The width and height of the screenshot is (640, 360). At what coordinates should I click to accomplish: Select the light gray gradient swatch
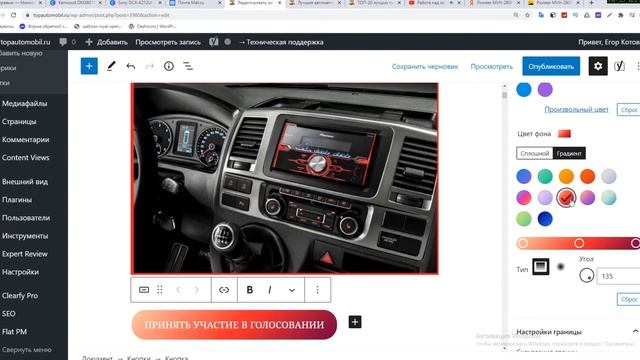click(609, 176)
